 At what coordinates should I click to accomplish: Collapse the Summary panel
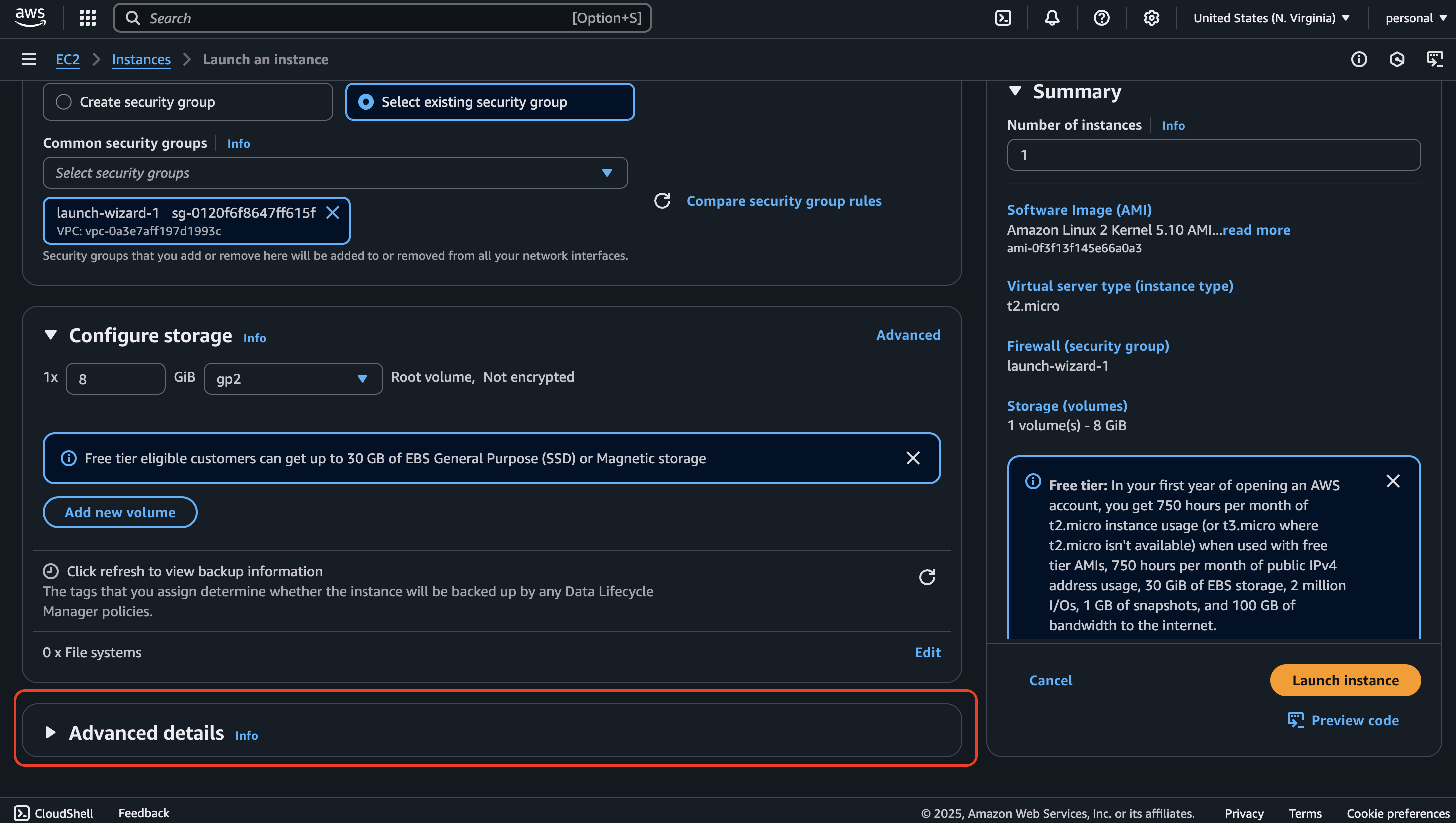coord(1015,91)
